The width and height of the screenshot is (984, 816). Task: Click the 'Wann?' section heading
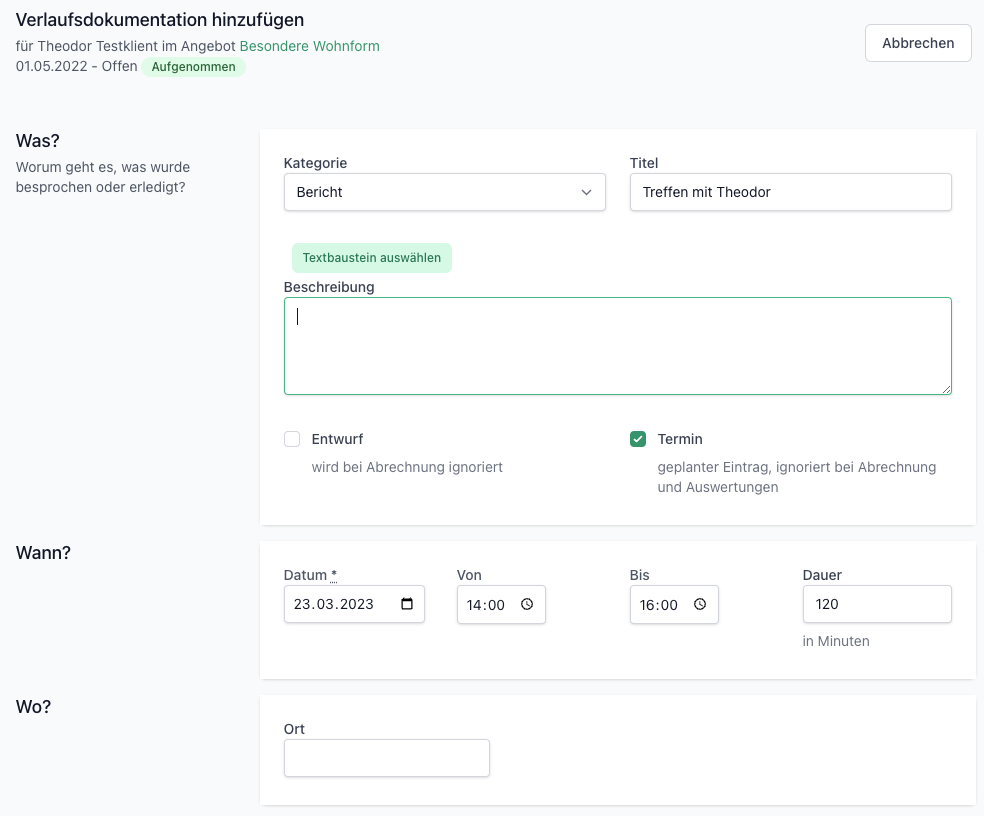click(x=43, y=552)
